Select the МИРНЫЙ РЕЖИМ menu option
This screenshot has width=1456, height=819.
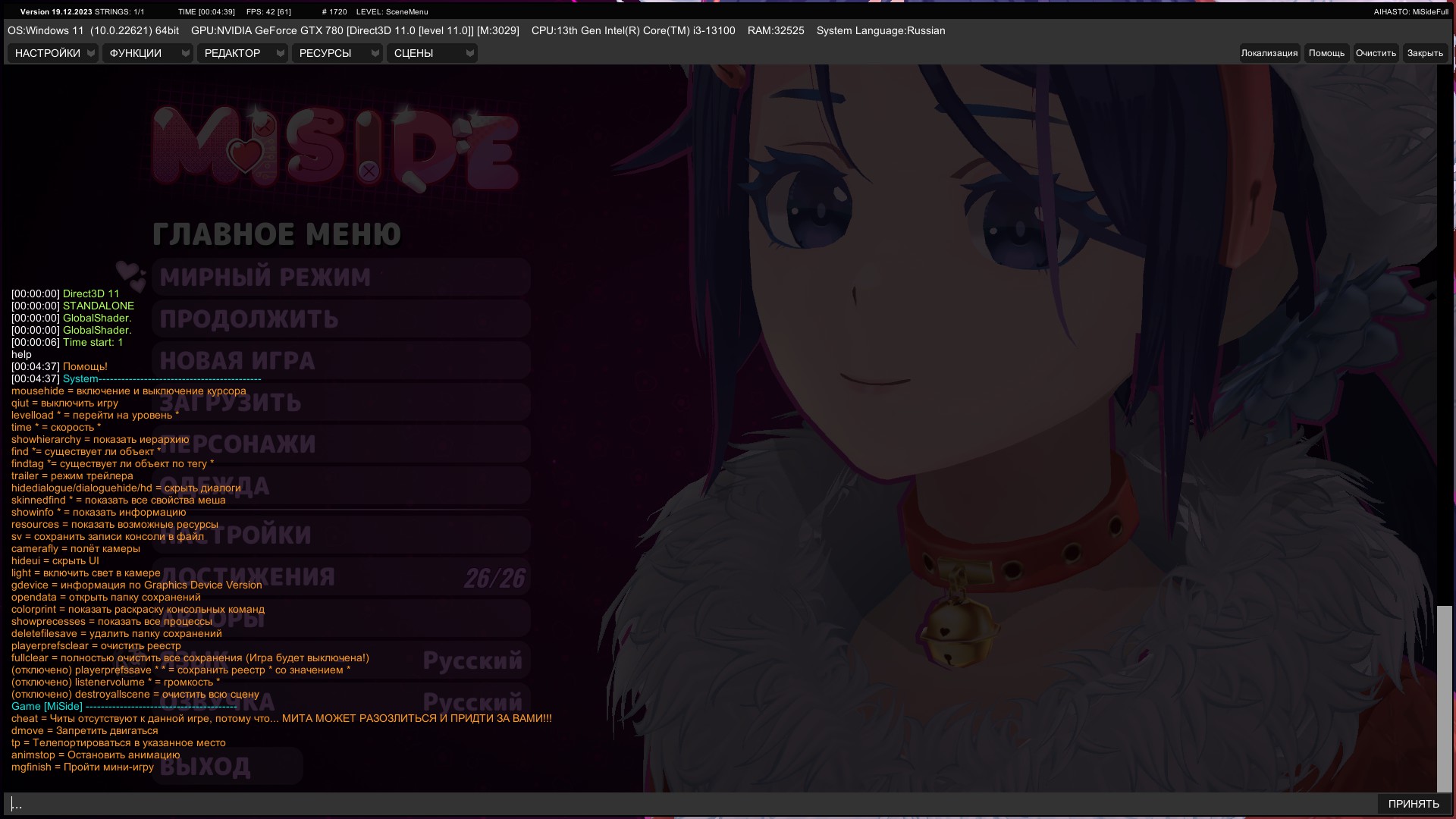pos(340,278)
